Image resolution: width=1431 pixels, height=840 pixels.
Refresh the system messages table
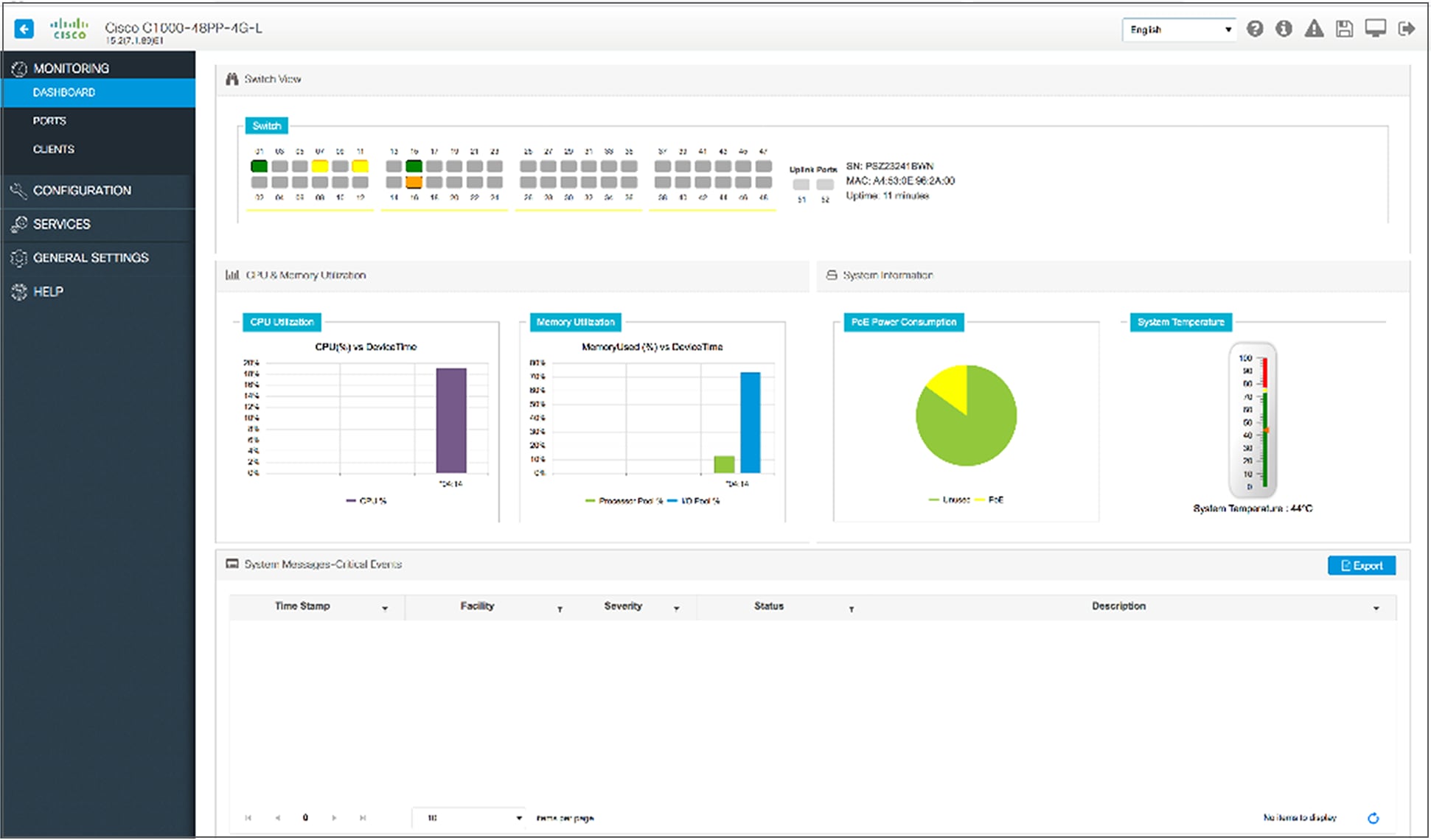pyautogui.click(x=1373, y=818)
